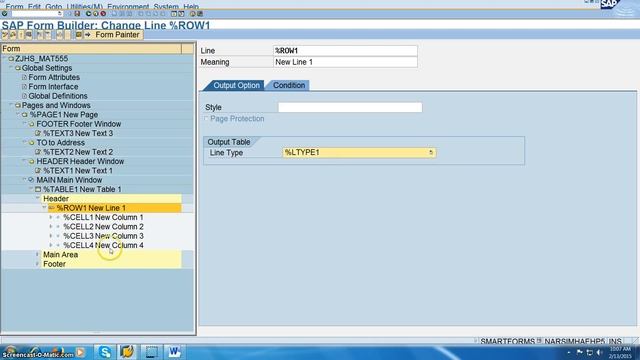Image resolution: width=640 pixels, height=360 pixels.
Task: Click the volume speaker tray icon
Action: [x=599, y=352]
